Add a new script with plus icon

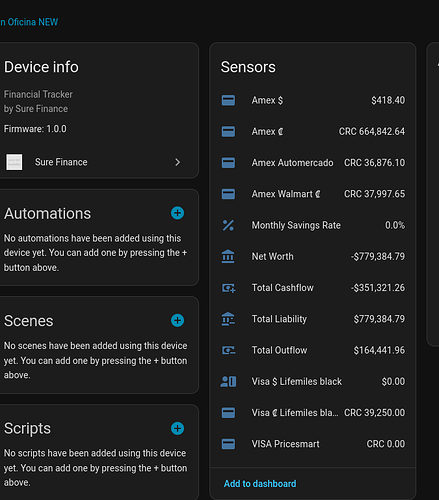click(x=177, y=428)
